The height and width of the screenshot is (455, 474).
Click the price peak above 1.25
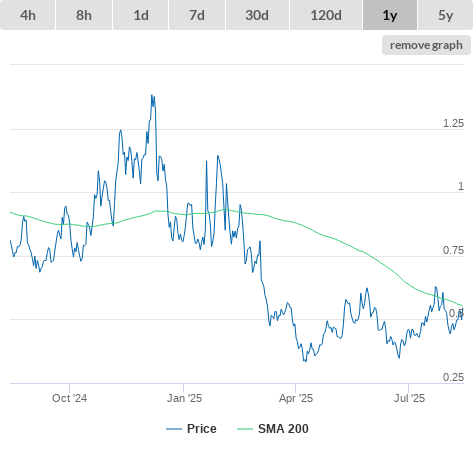tap(152, 96)
